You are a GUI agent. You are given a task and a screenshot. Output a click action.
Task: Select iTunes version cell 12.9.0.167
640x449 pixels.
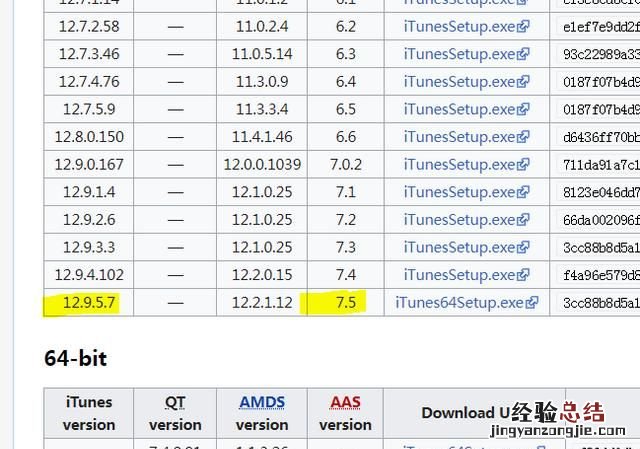89,164
